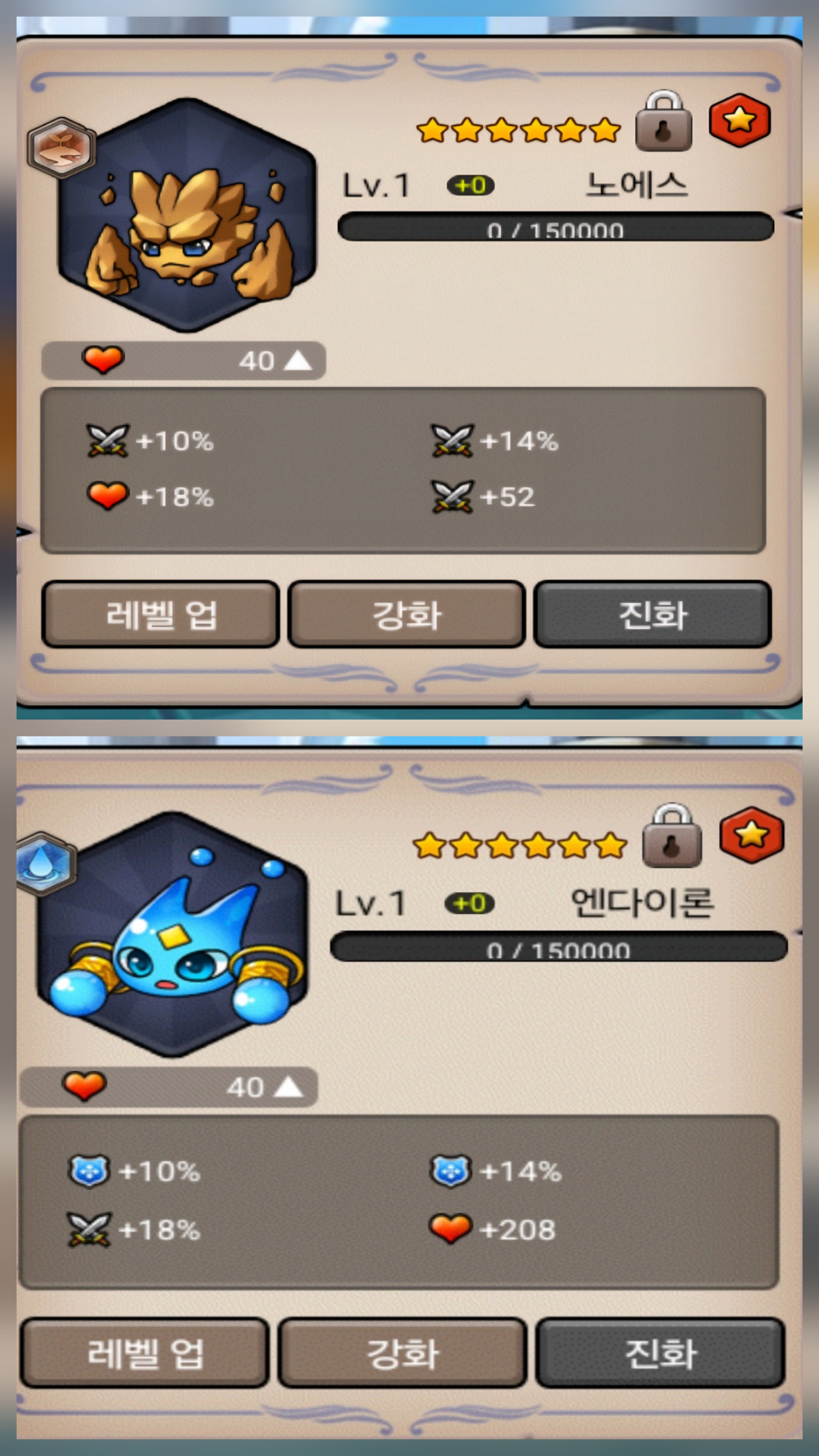
Task: Open 진화 for 노에스
Action: 653,614
